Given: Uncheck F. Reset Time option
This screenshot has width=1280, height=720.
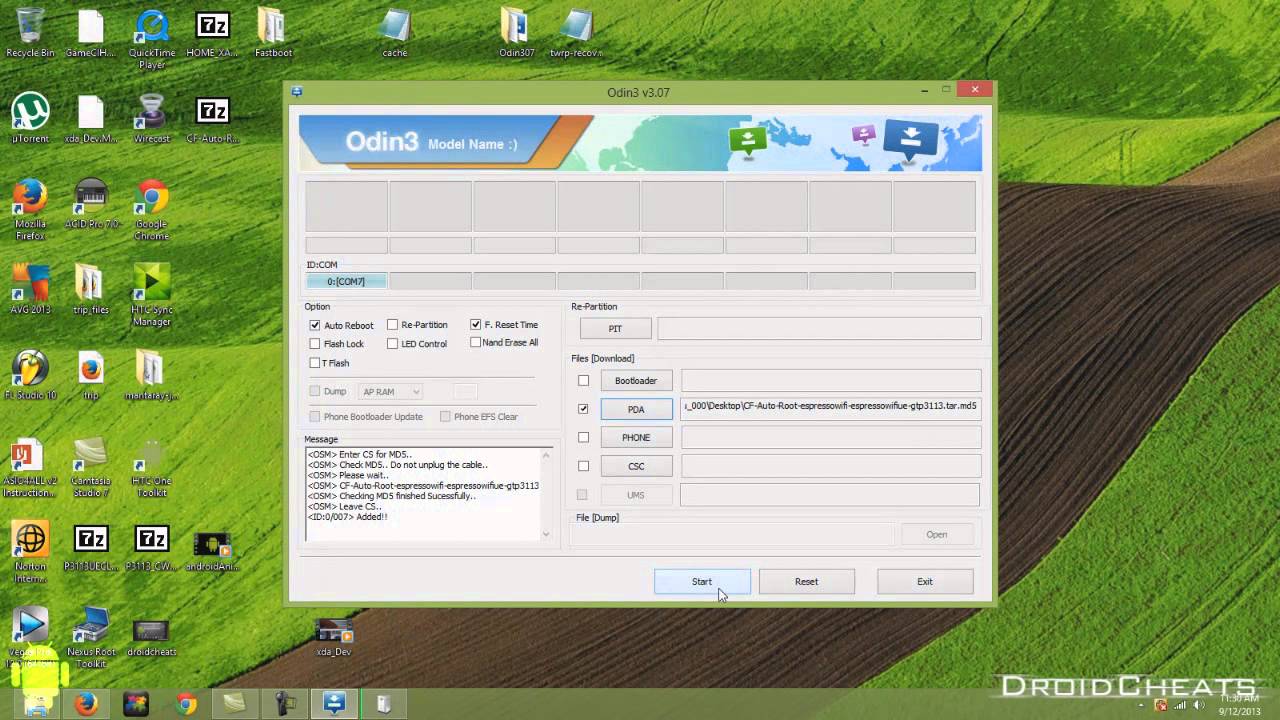Looking at the screenshot, I should (x=475, y=325).
